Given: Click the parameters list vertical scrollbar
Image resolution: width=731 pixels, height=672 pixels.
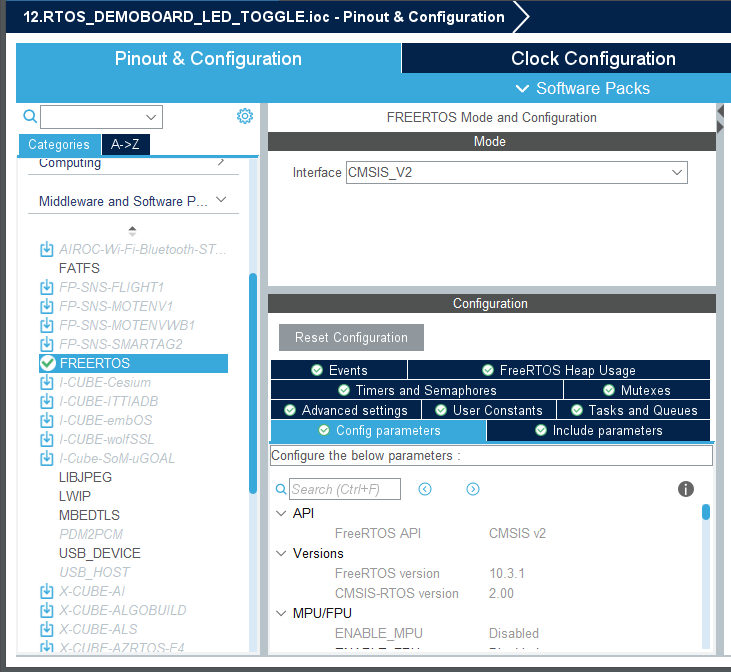Looking at the screenshot, I should click(x=705, y=512).
